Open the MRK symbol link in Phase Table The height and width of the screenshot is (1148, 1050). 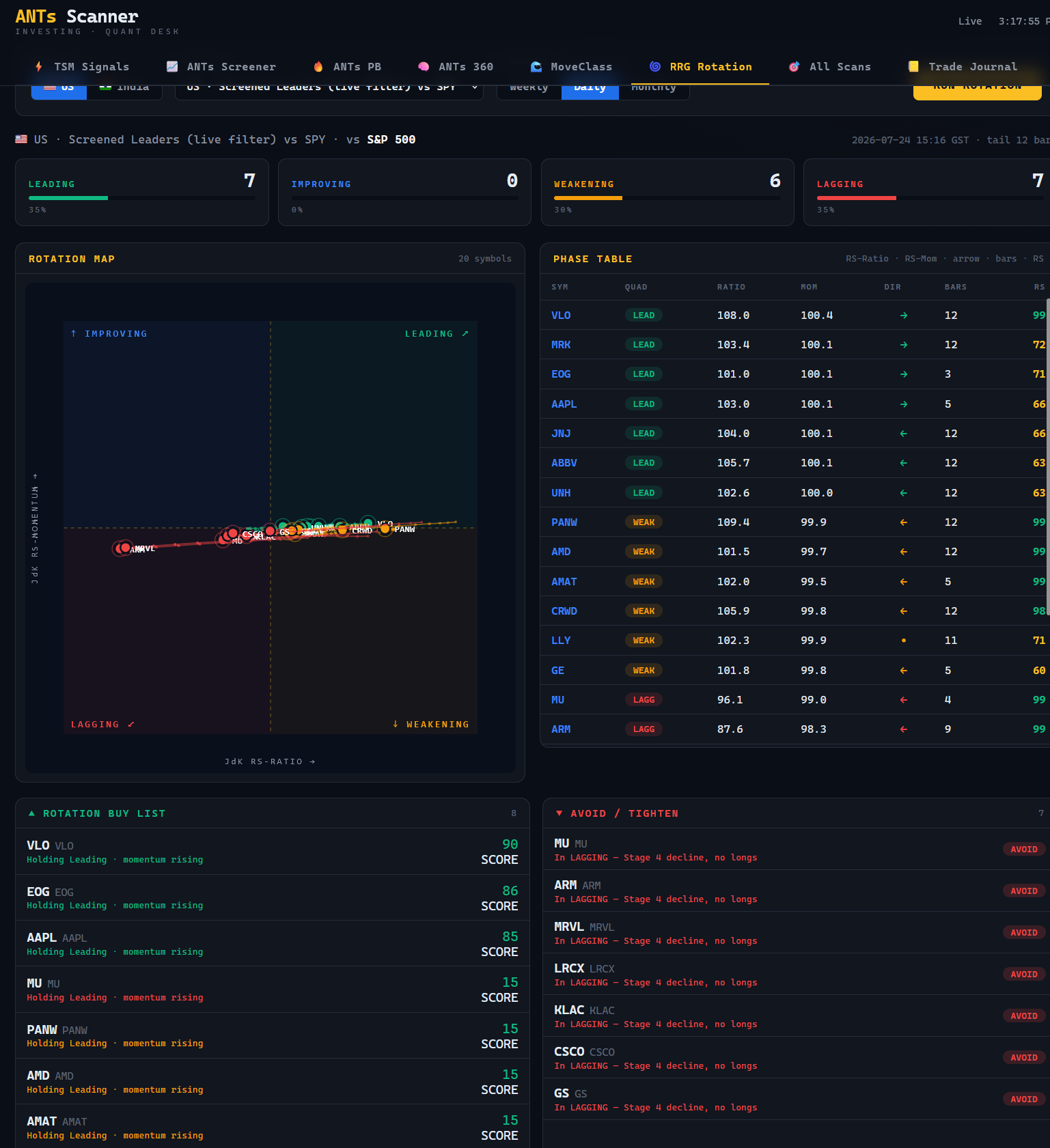click(561, 345)
